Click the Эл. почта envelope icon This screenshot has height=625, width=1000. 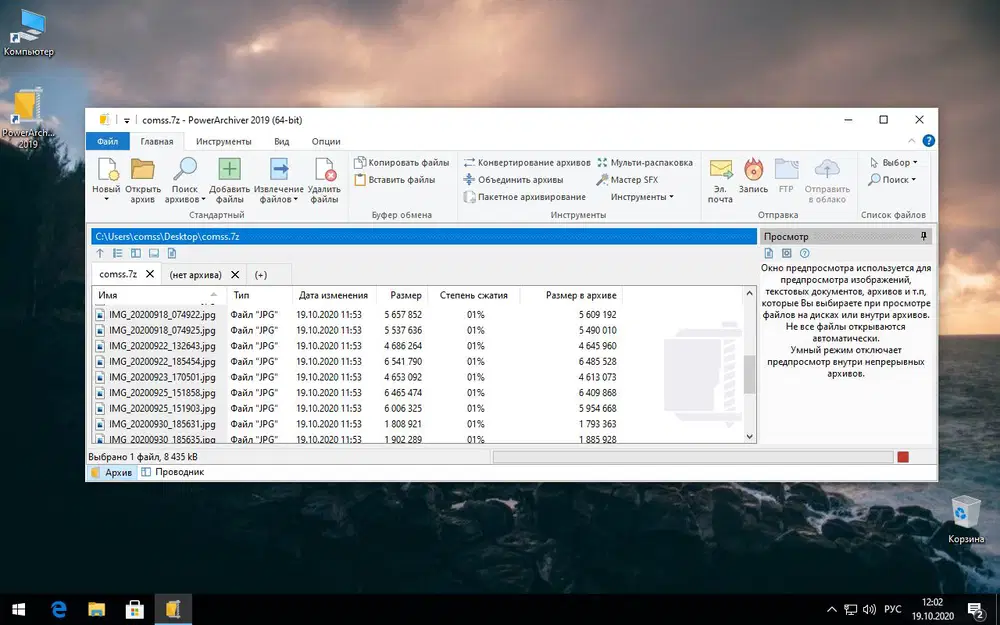pos(721,170)
